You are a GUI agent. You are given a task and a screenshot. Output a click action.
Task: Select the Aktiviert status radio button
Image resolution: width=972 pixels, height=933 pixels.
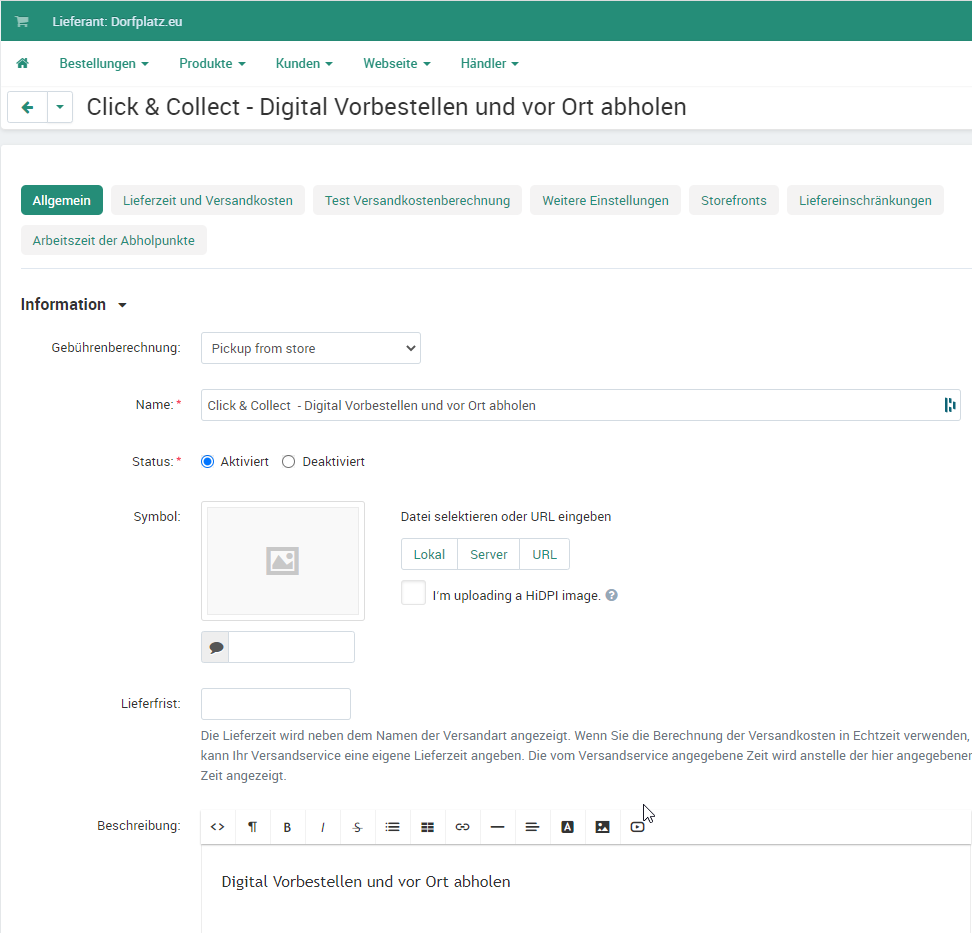(208, 462)
